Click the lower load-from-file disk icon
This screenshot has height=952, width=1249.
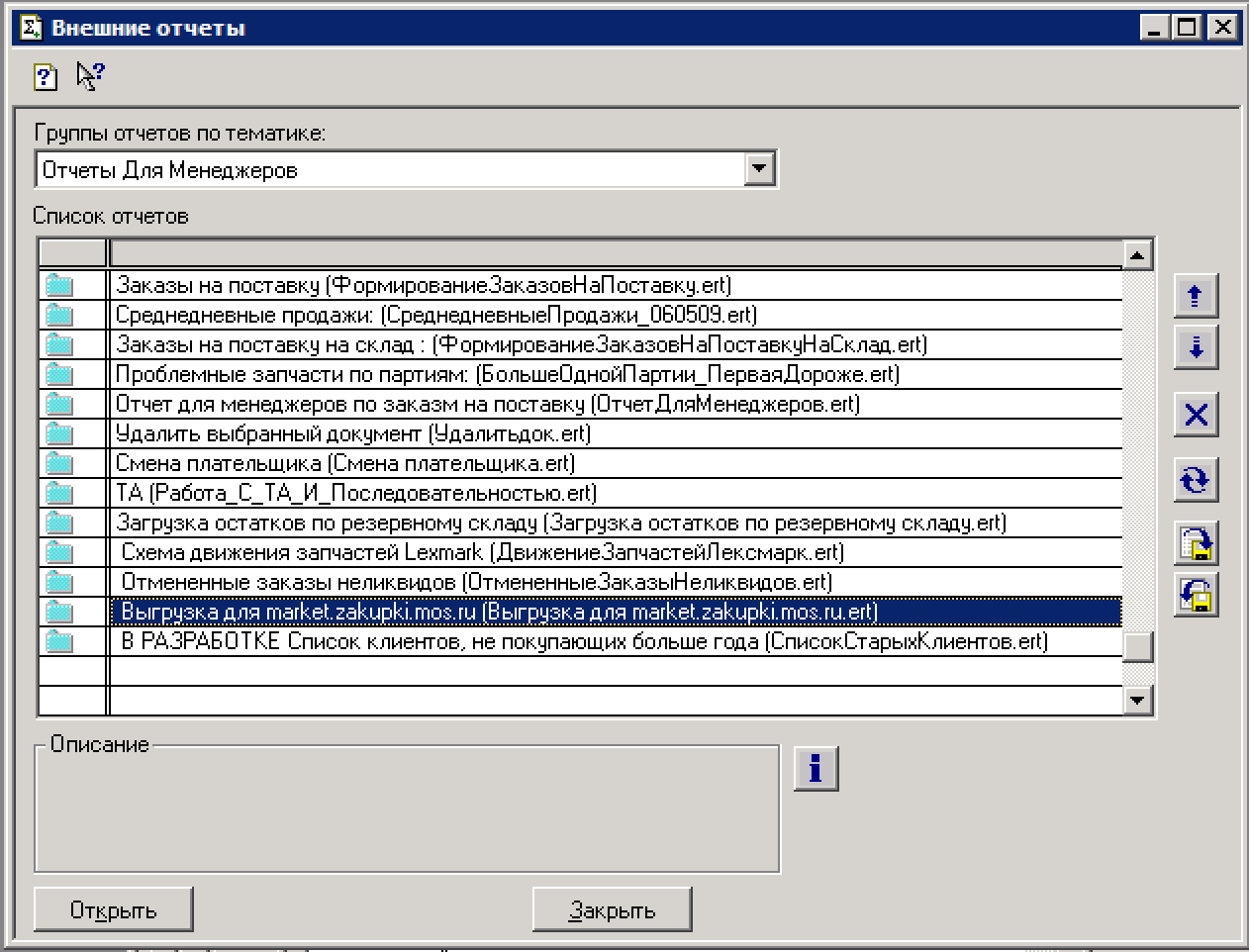point(1196,596)
